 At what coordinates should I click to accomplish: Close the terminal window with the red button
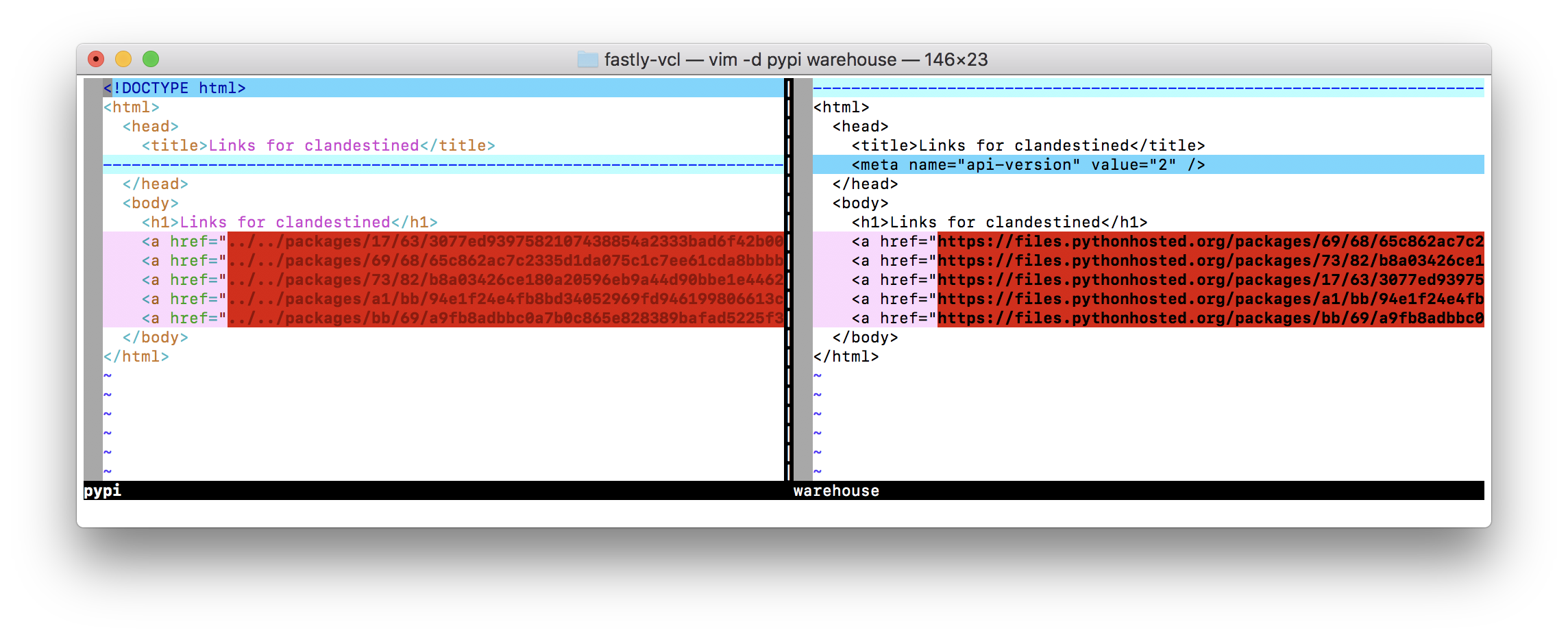point(96,59)
